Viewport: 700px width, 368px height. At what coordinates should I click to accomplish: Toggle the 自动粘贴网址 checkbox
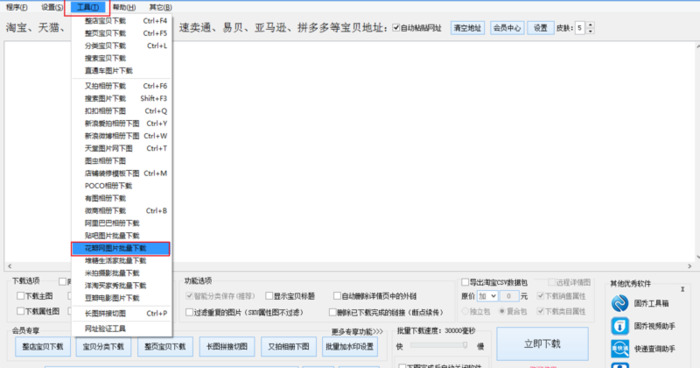[396, 28]
